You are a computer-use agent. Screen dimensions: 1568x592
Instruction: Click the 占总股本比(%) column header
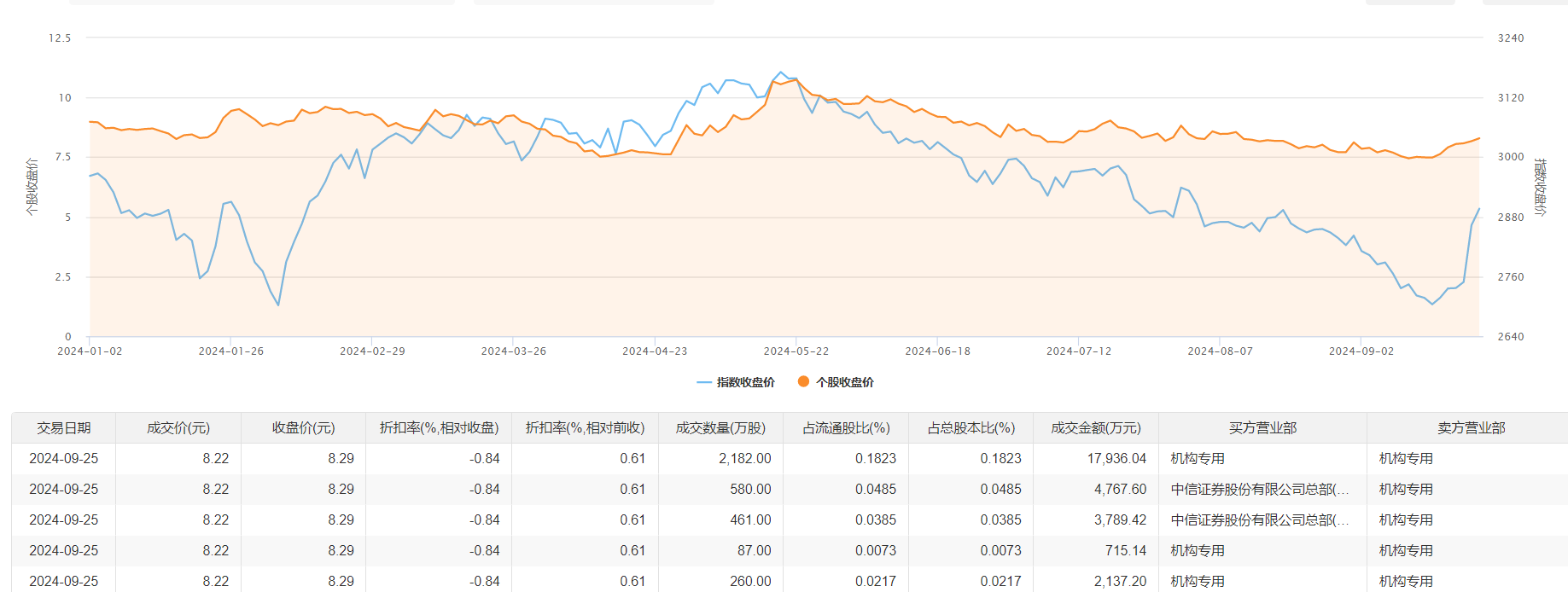click(971, 428)
